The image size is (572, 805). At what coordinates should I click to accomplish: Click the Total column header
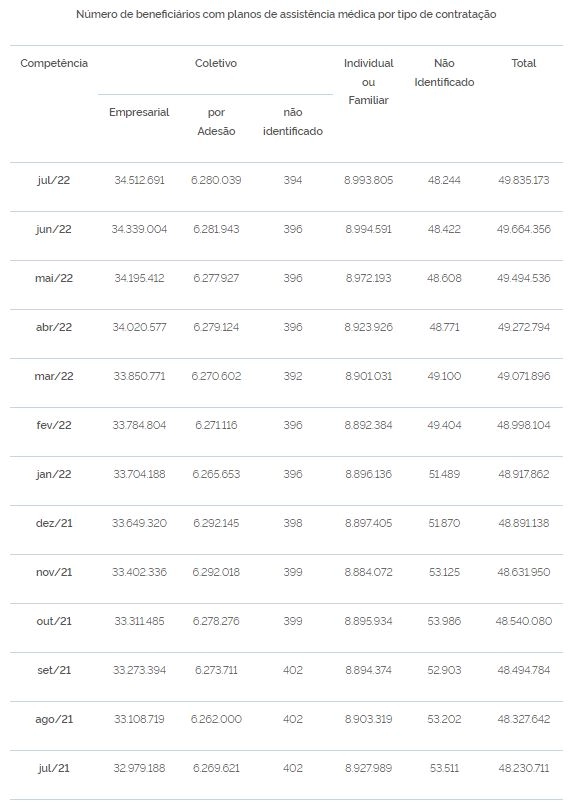pos(524,63)
